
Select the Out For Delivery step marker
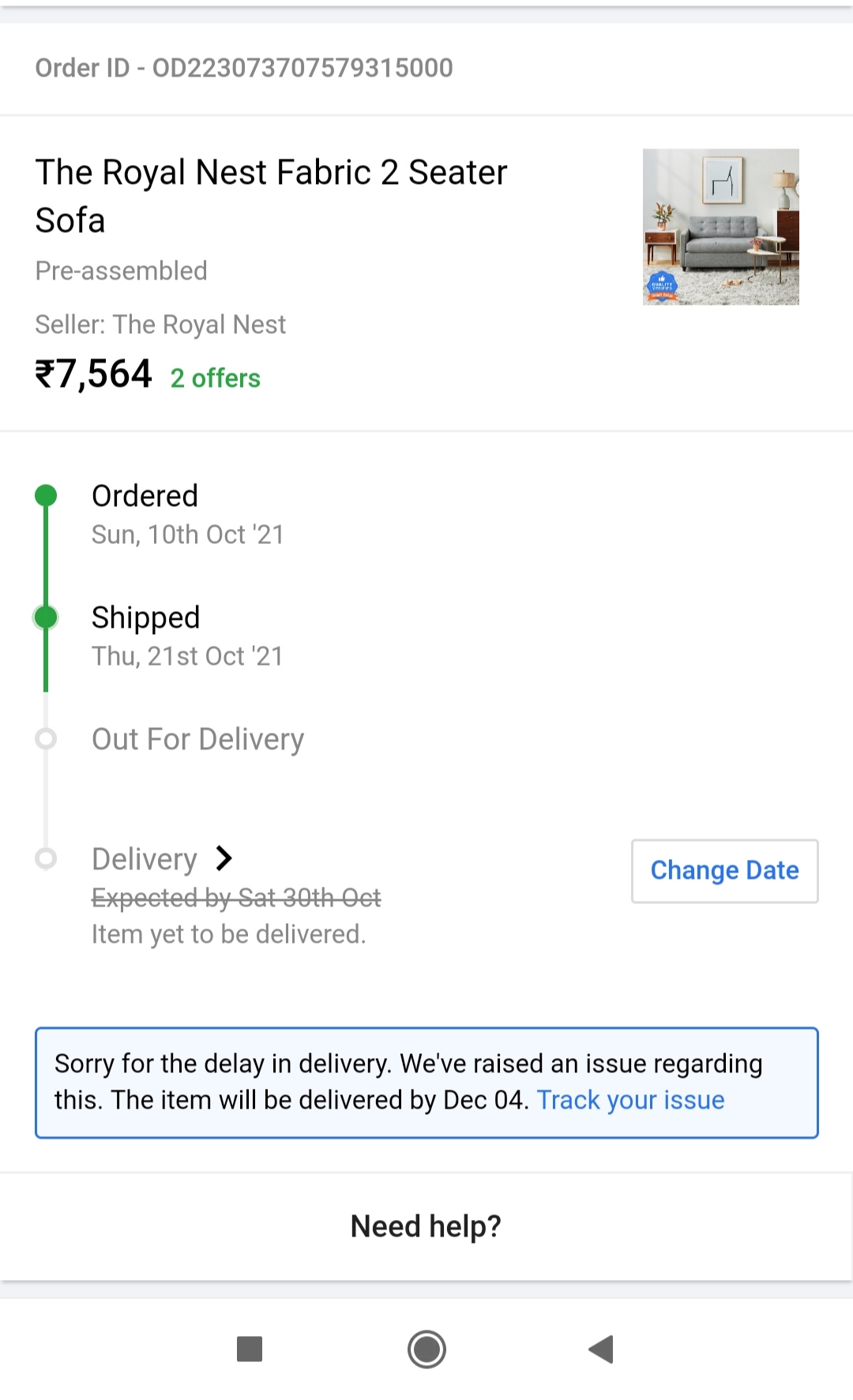[47, 739]
